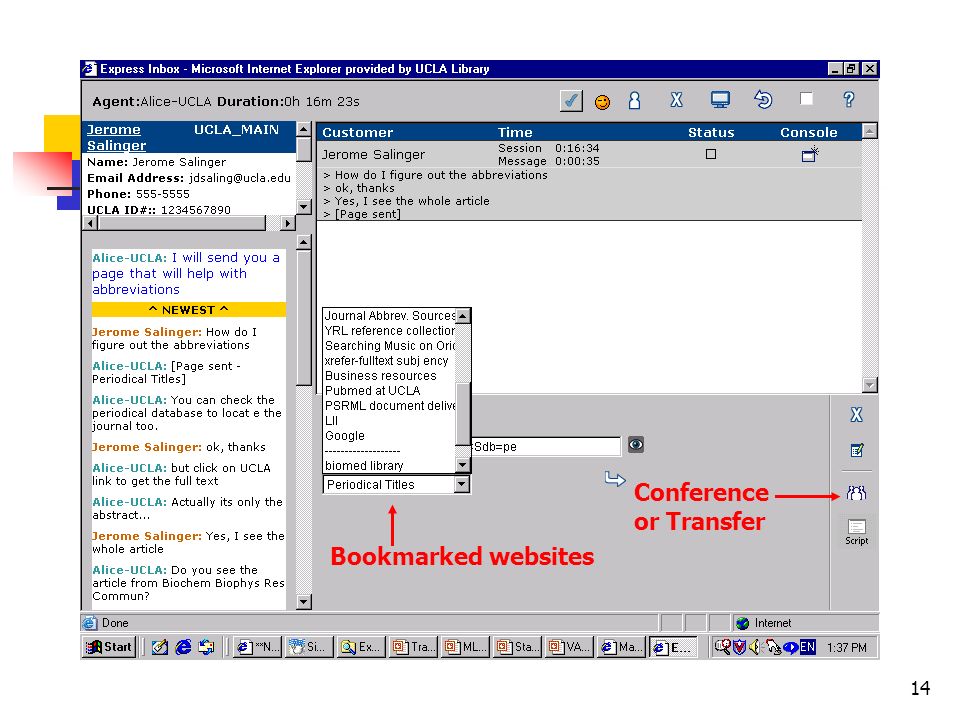Click the person silhouette icon in the toolbar

tap(634, 100)
